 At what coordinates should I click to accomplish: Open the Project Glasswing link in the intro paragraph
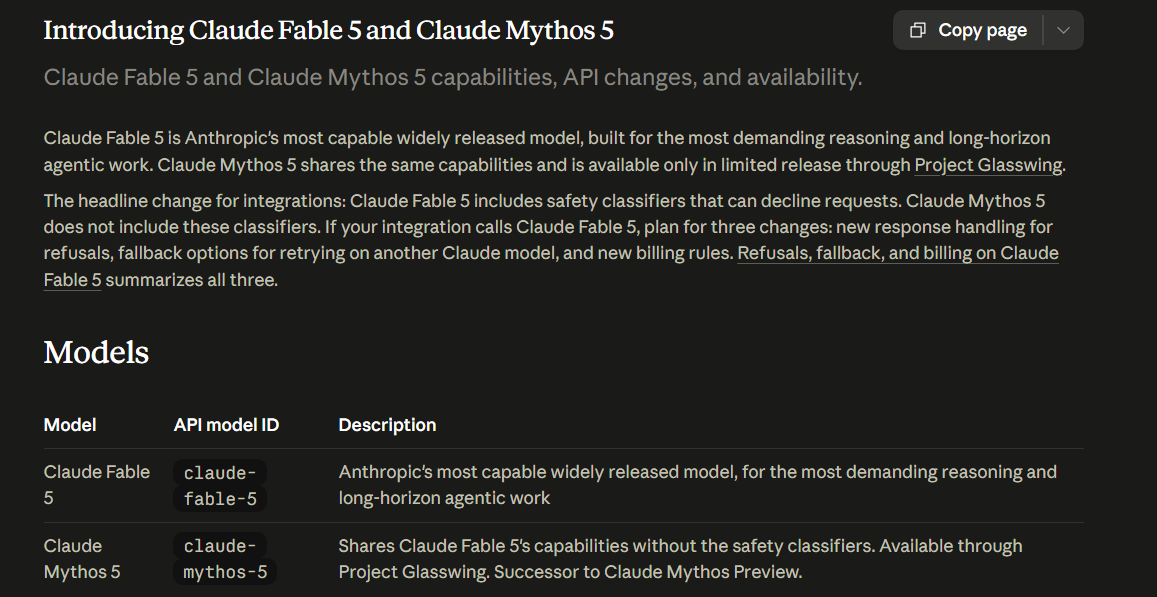988,165
